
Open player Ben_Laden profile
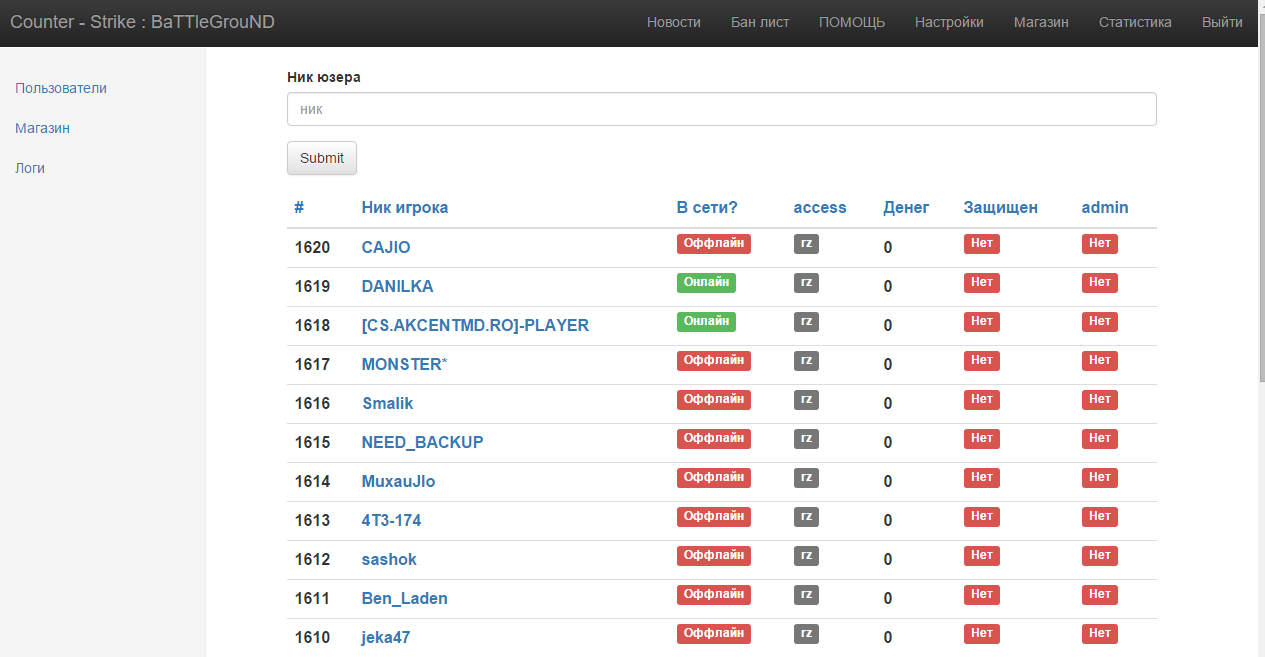click(405, 598)
